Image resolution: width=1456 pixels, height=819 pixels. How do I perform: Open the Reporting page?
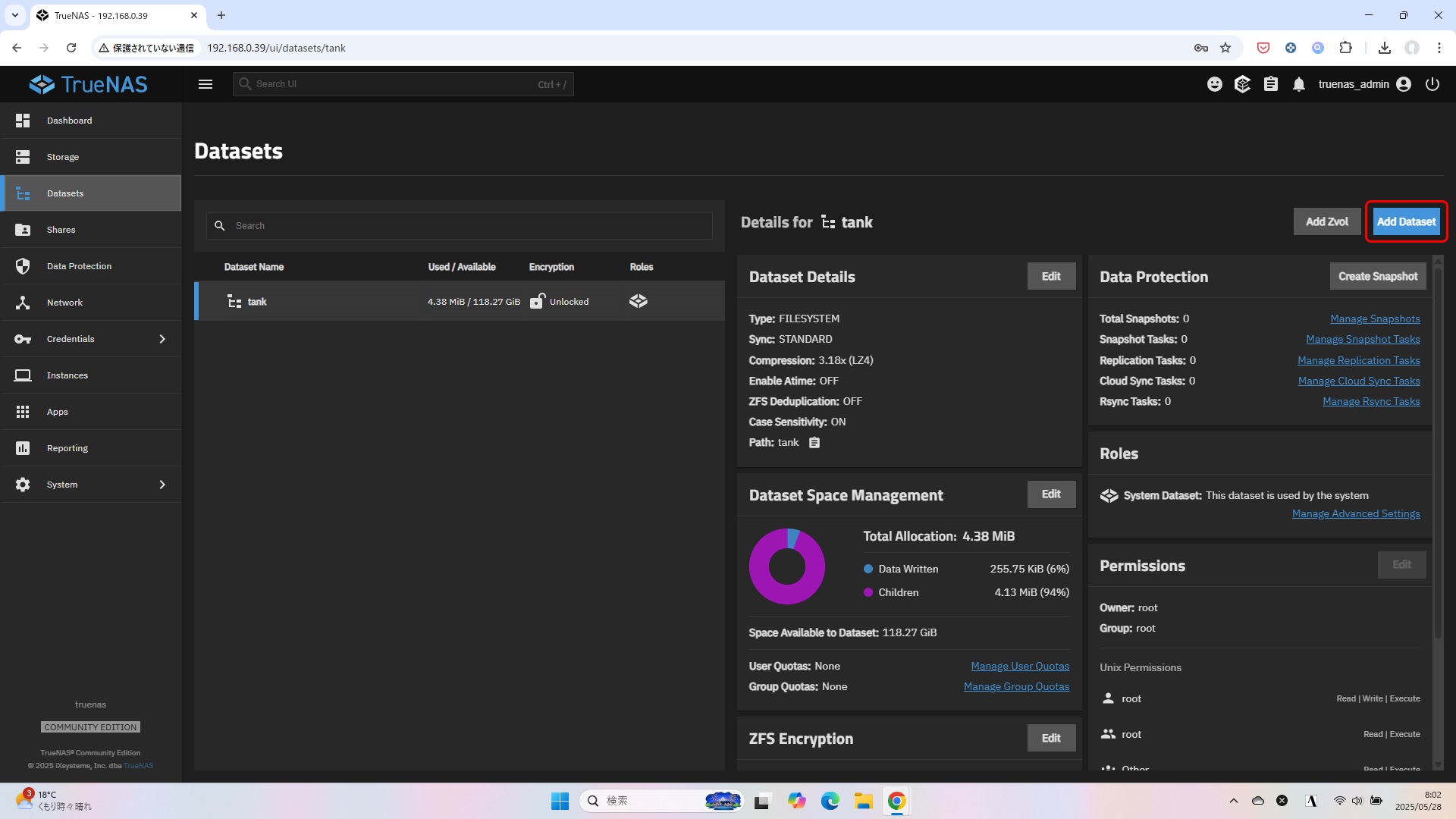pyautogui.click(x=91, y=448)
